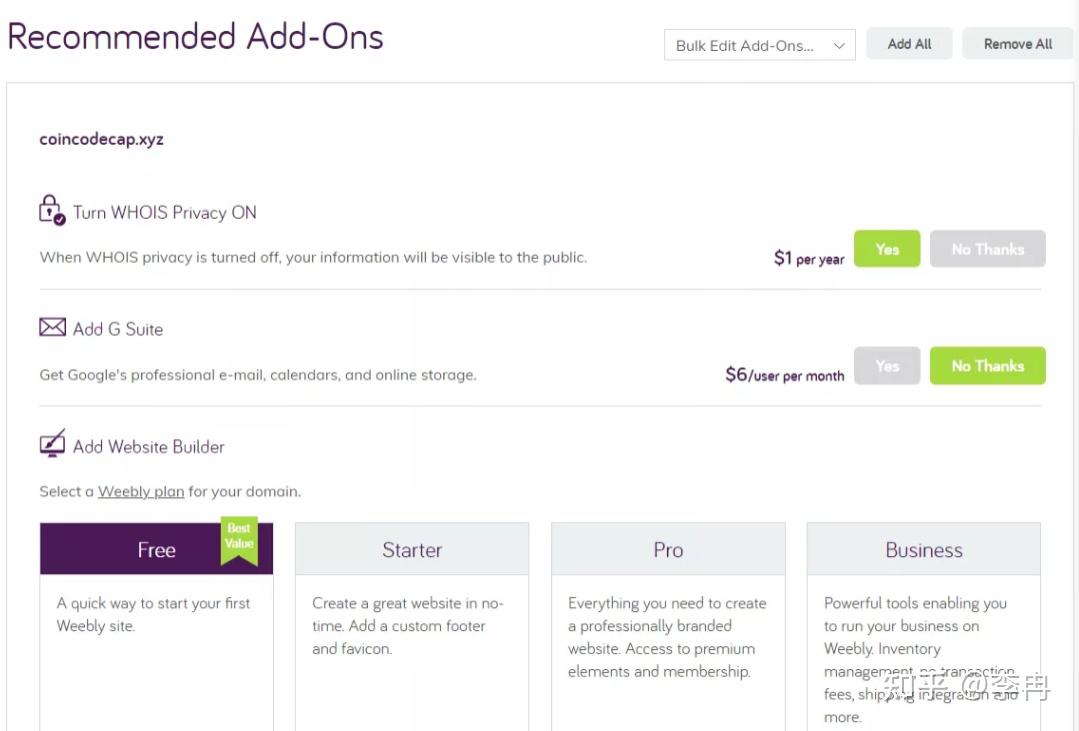The image size is (1079, 731).
Task: Click the Best Value ribbon badge
Action: point(239,540)
